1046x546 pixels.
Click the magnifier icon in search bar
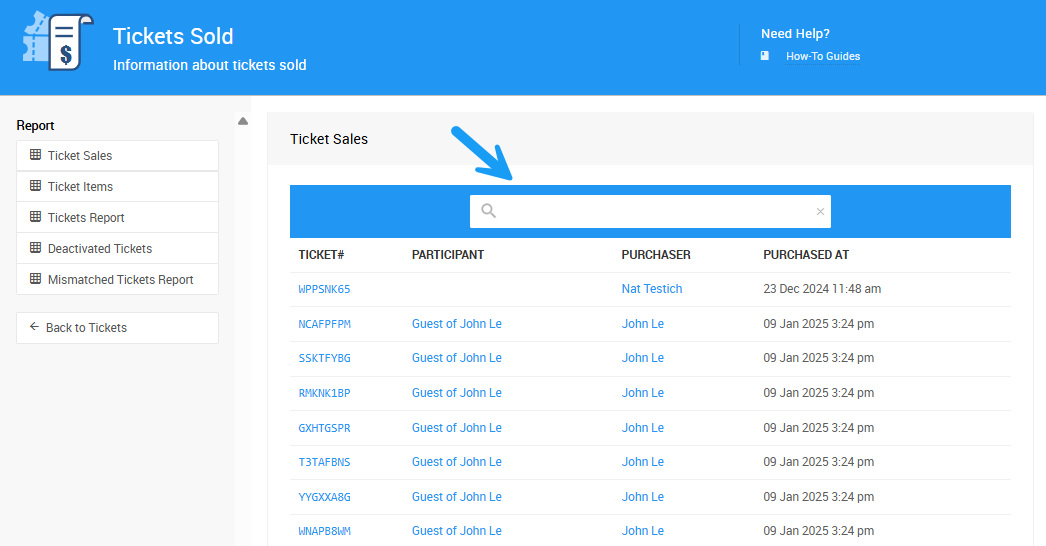tap(488, 211)
